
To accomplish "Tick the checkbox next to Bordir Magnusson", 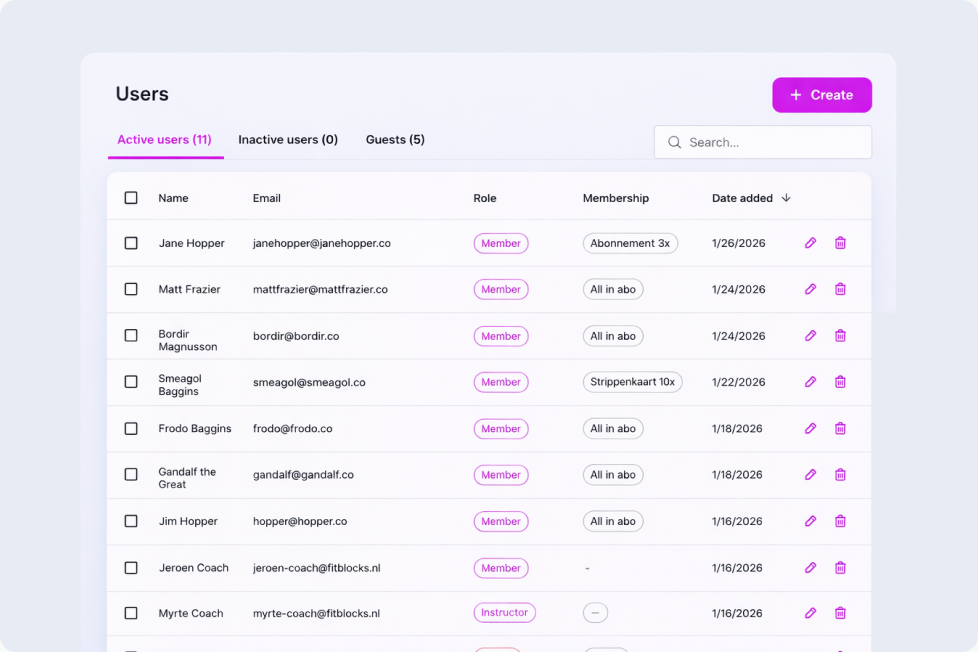I will 131,336.
